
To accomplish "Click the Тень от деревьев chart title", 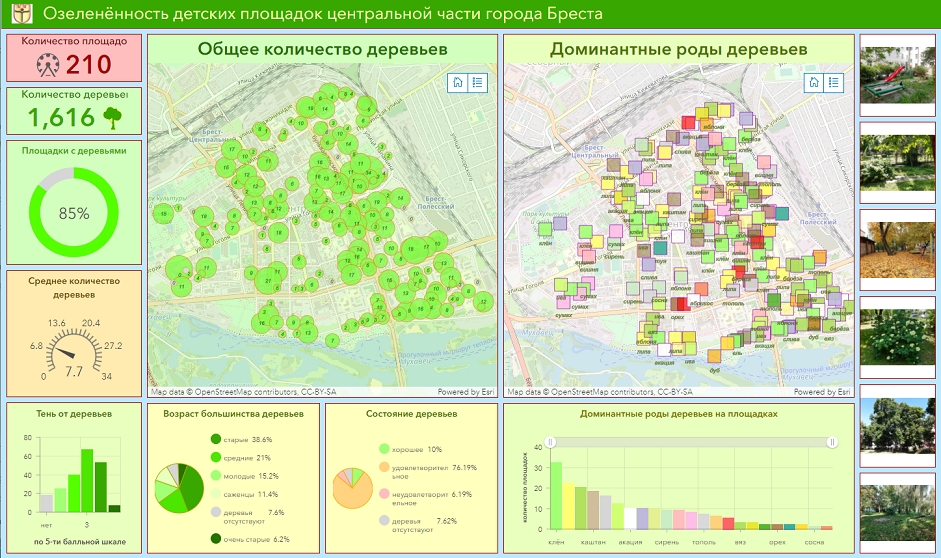I will pos(74,413).
